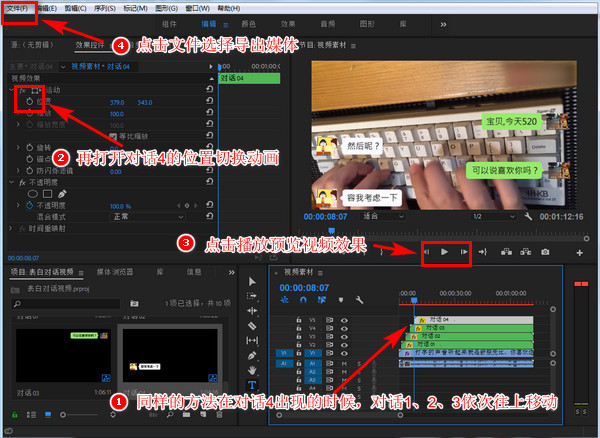Adjust the timeline horizontal zoom bar handle
Viewport: 600px width, 438px height.
tap(400, 415)
